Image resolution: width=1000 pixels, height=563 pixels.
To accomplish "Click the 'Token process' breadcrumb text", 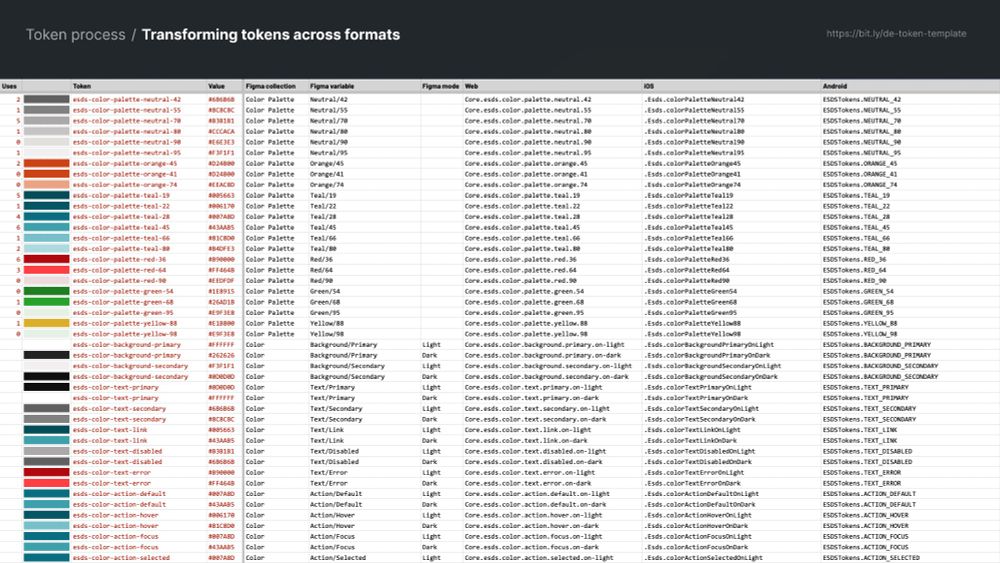I will [x=75, y=35].
